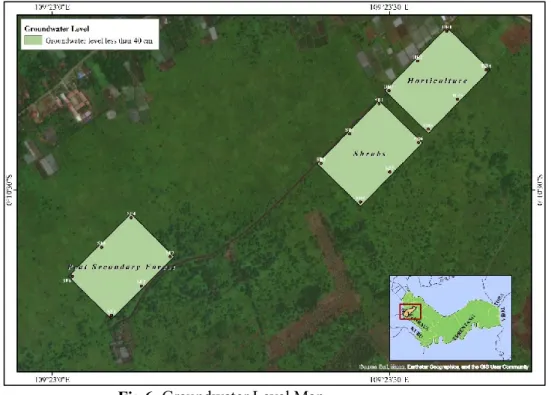Click the "Shrubs" plot label
This screenshot has height=395, width=551.
coord(370,154)
